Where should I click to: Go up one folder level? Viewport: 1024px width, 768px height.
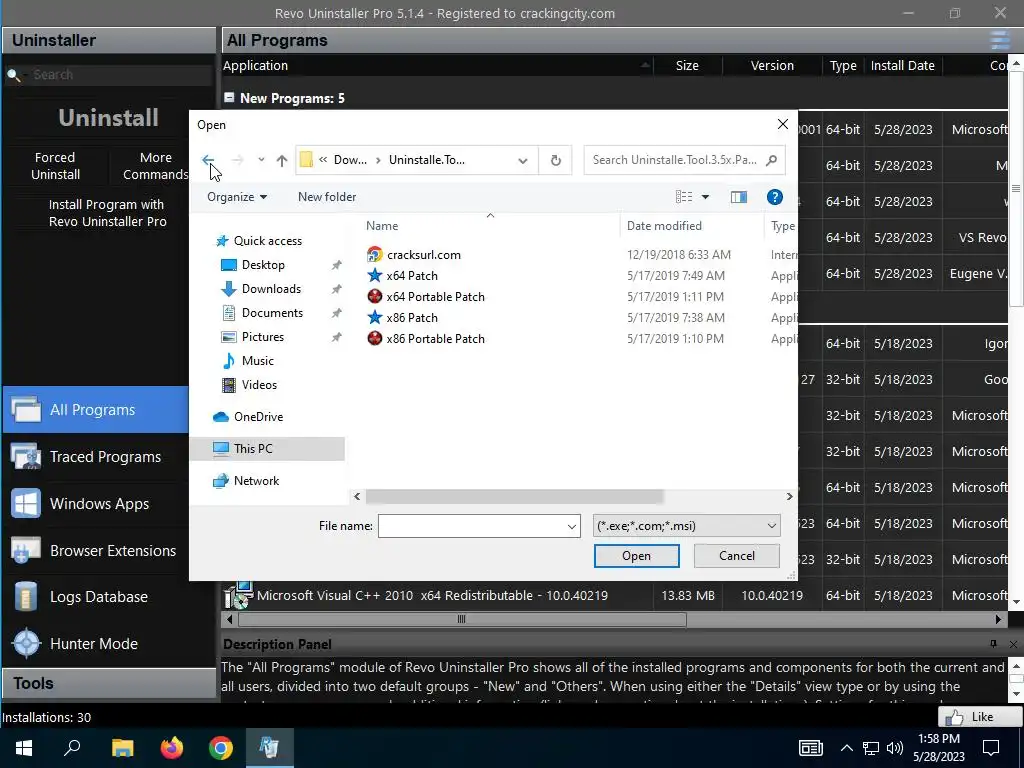(x=281, y=160)
